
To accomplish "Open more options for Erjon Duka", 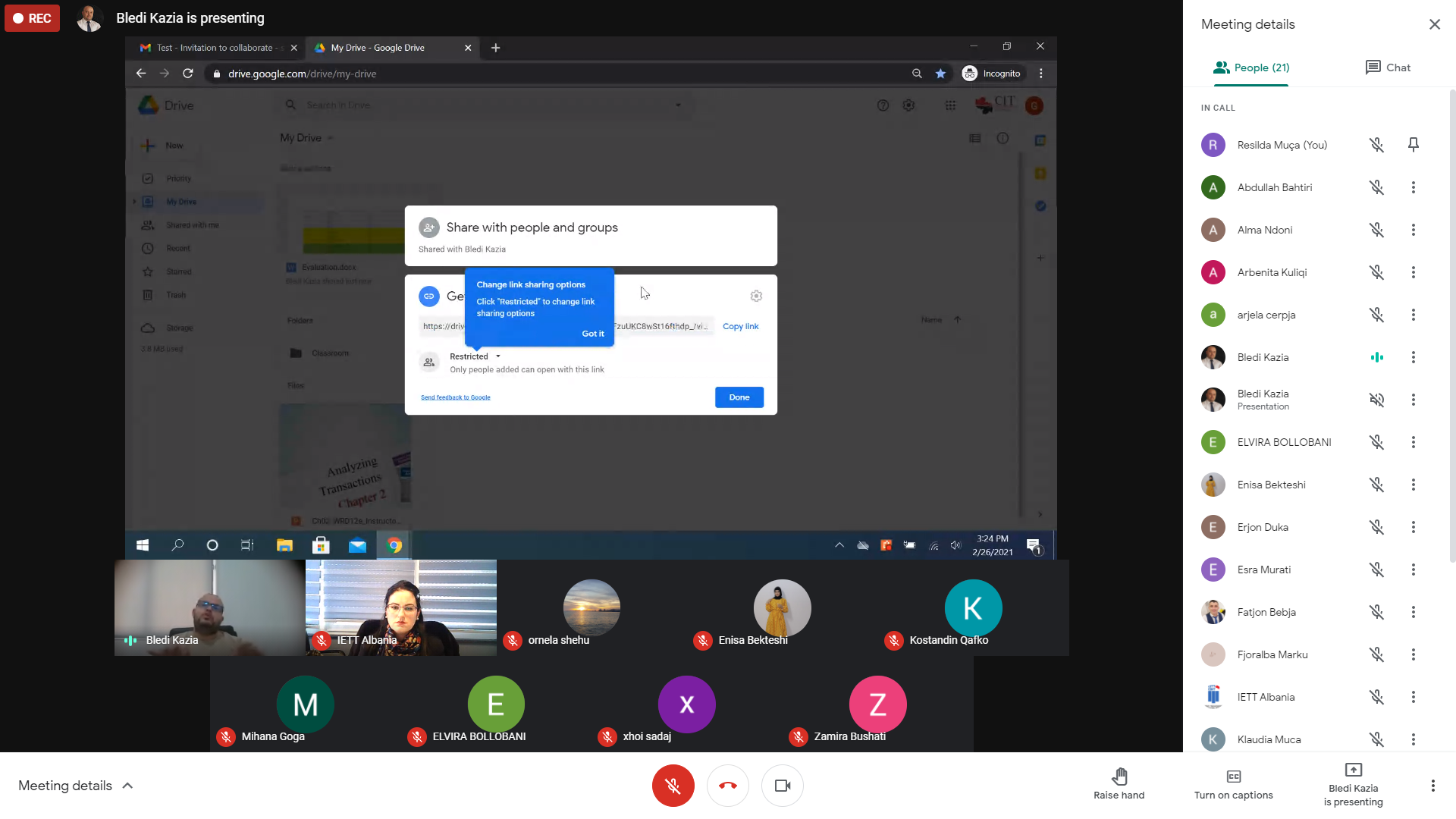I will (1413, 527).
